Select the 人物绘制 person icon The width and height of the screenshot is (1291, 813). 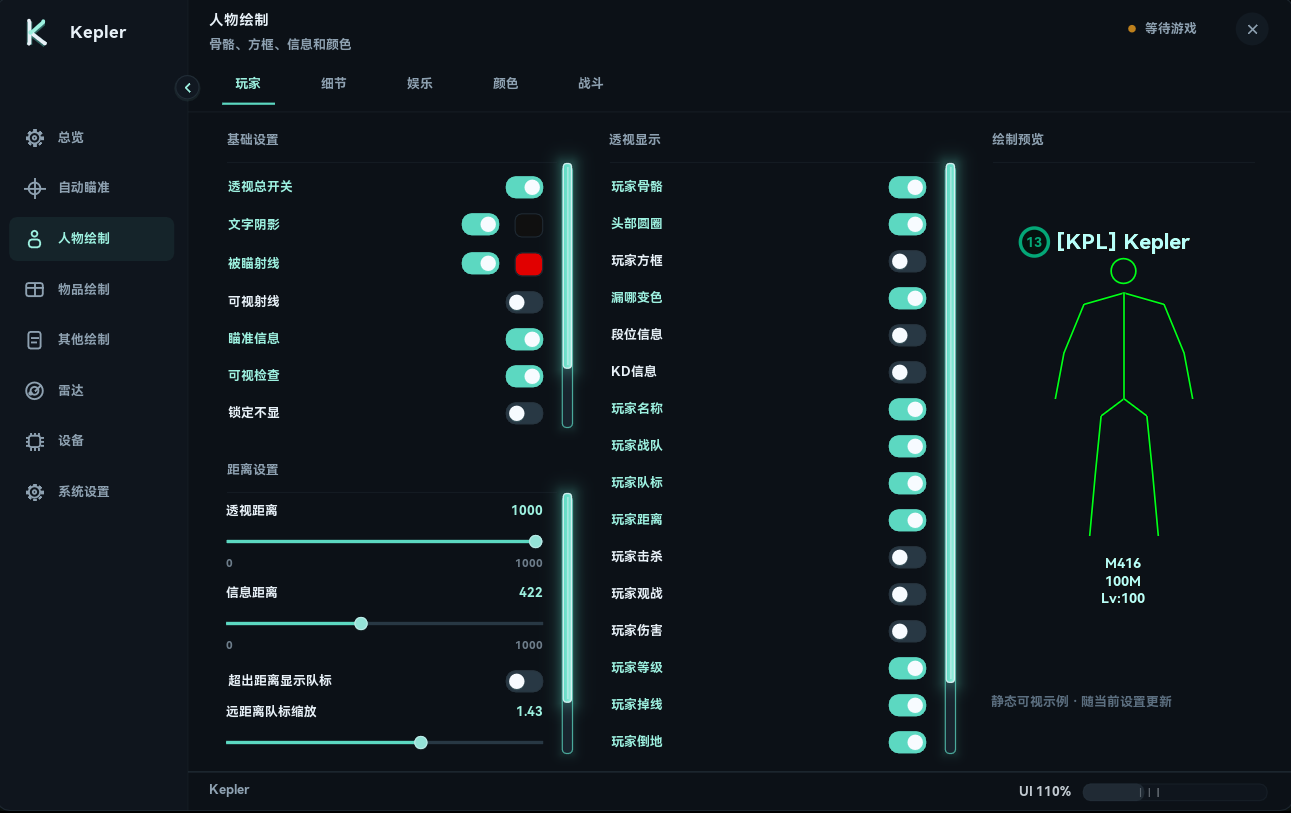coord(35,239)
